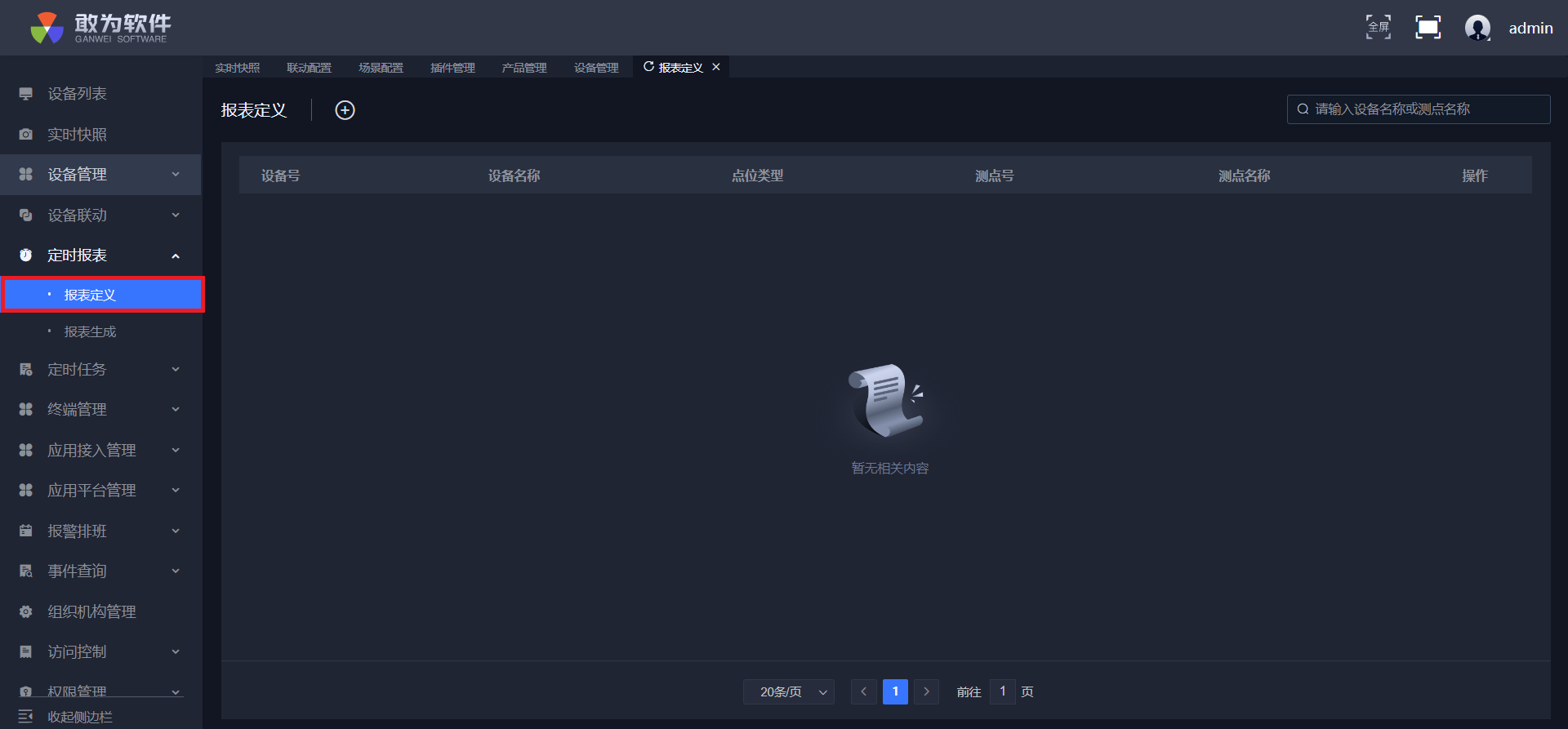Expand the 访问控制 menu chevron
Screen dimensions: 1568x729
pyautogui.click(x=176, y=651)
